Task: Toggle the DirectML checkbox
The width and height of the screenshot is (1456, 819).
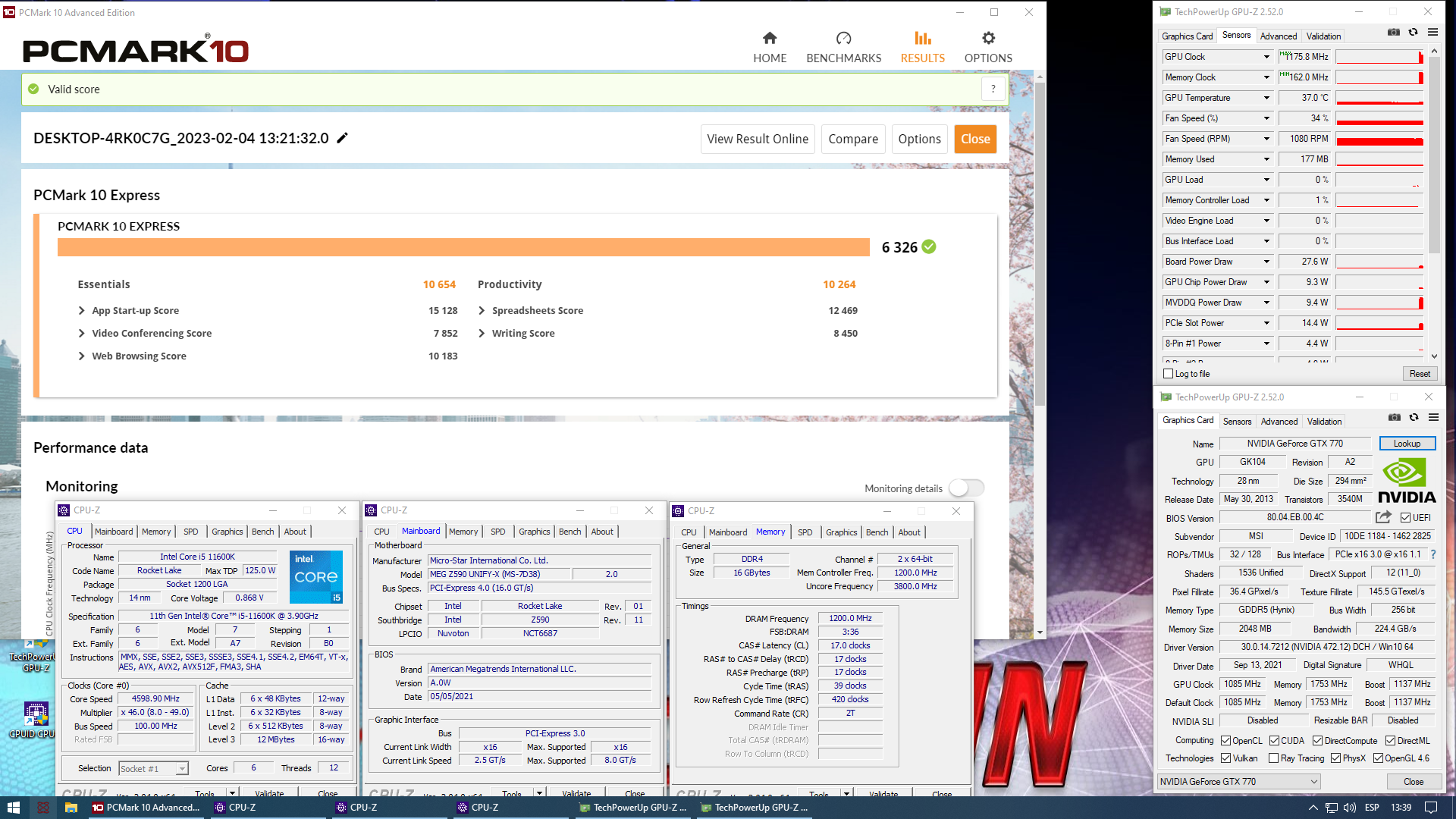Action: click(1390, 741)
